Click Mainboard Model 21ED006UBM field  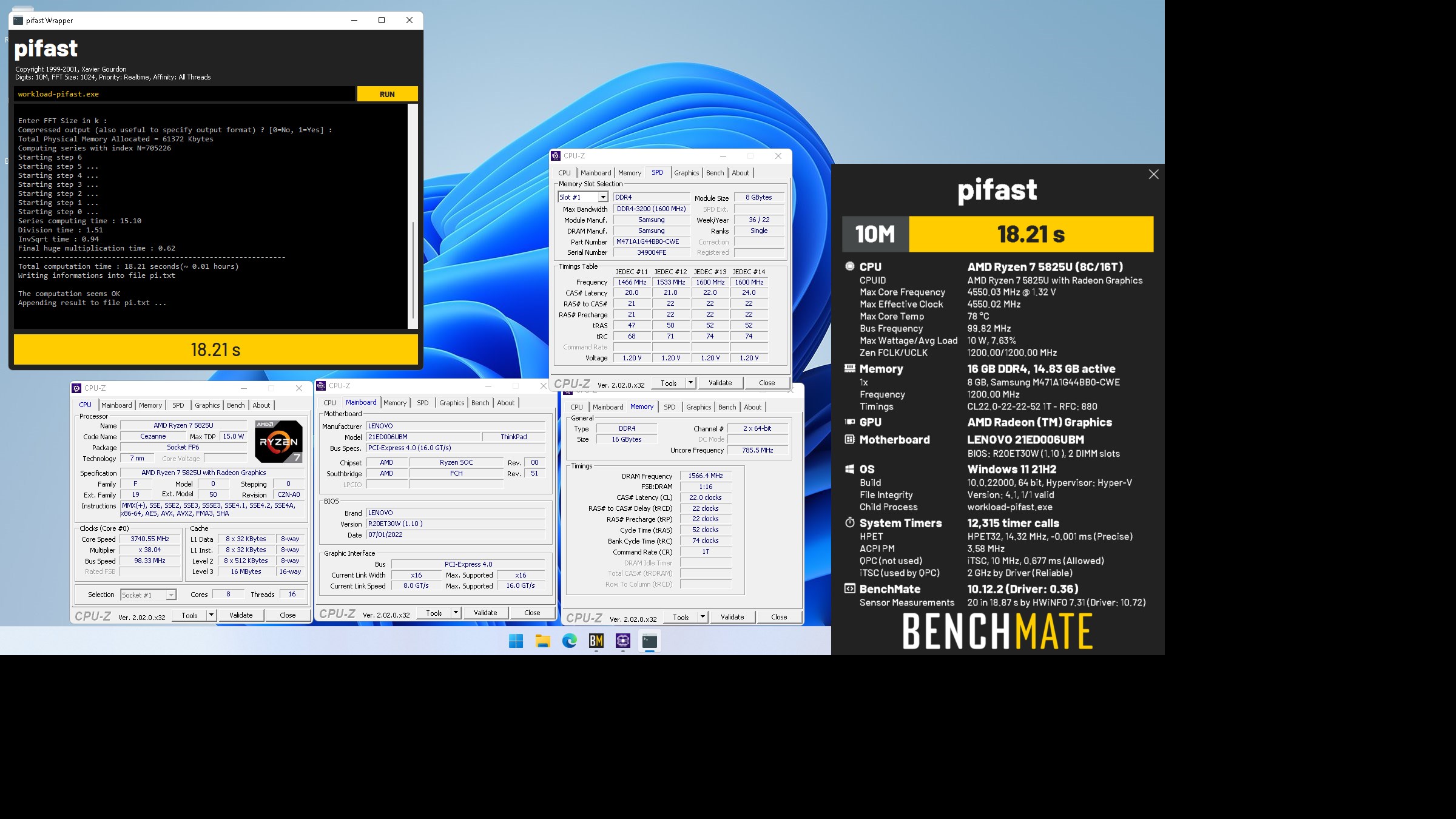coord(423,437)
